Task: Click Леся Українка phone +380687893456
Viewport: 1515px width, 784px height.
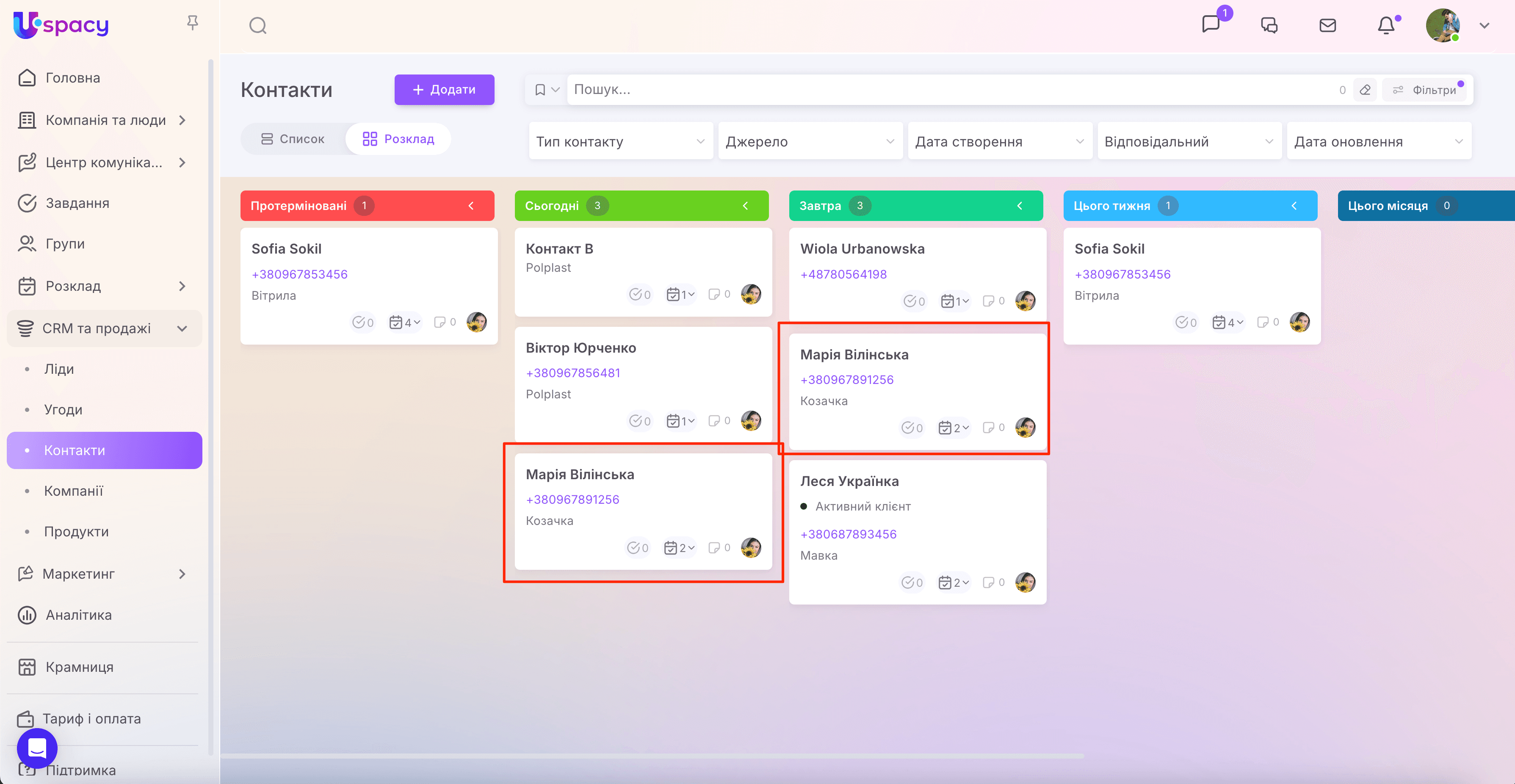Action: [848, 534]
